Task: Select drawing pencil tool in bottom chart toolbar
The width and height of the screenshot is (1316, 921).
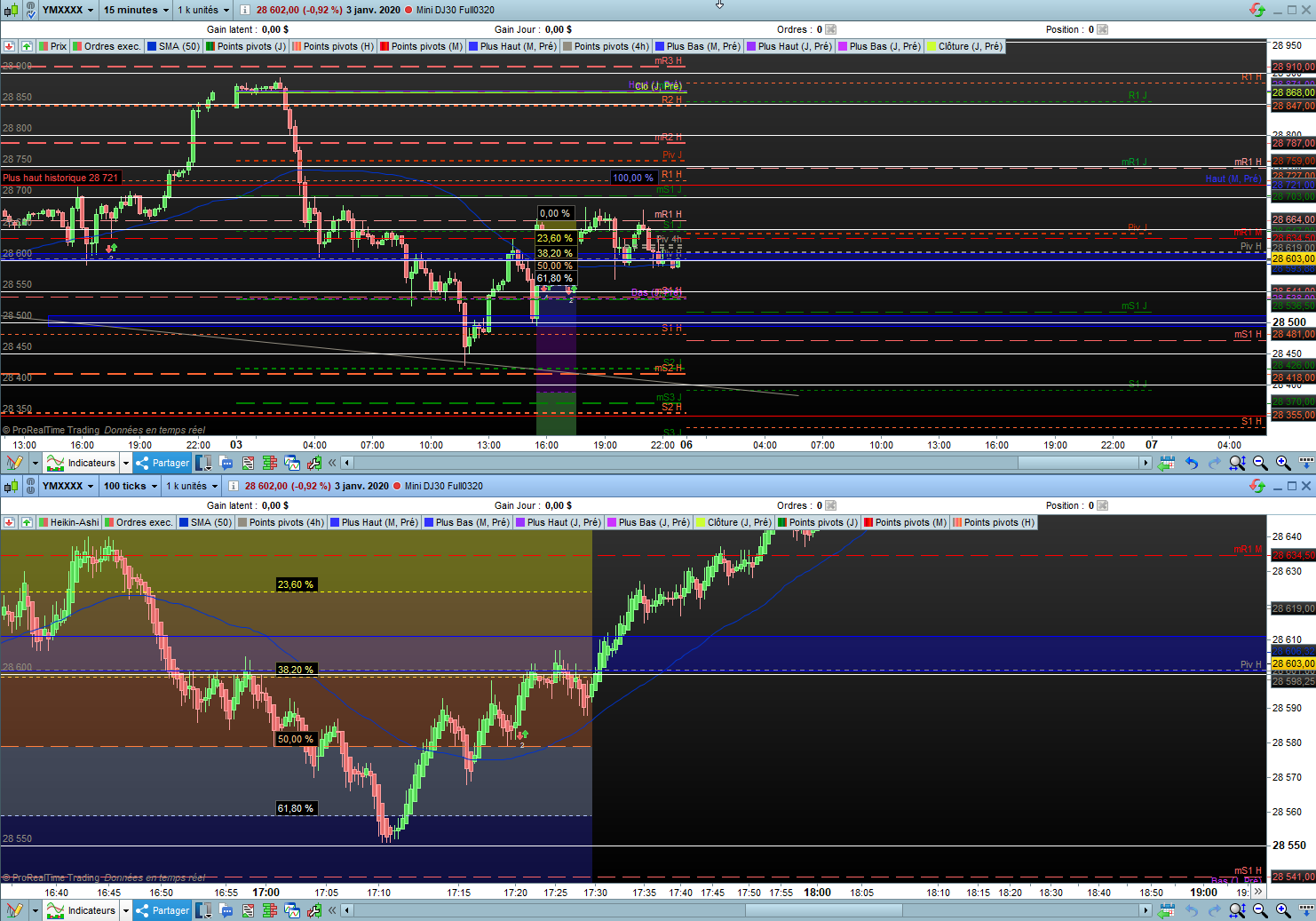Action: click(x=14, y=910)
